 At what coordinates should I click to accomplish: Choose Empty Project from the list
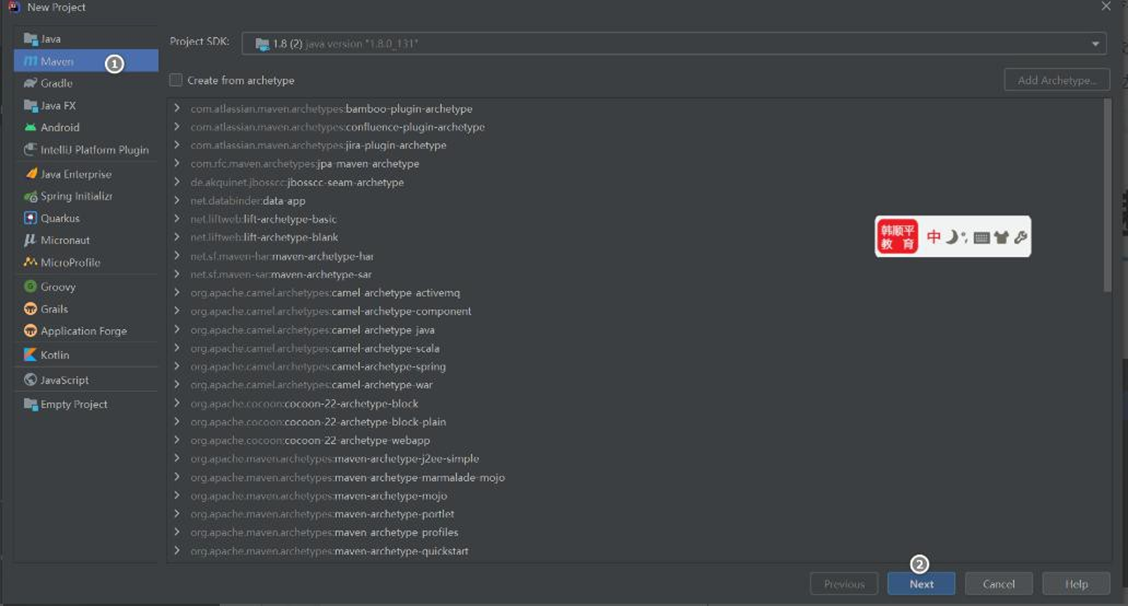[73, 404]
